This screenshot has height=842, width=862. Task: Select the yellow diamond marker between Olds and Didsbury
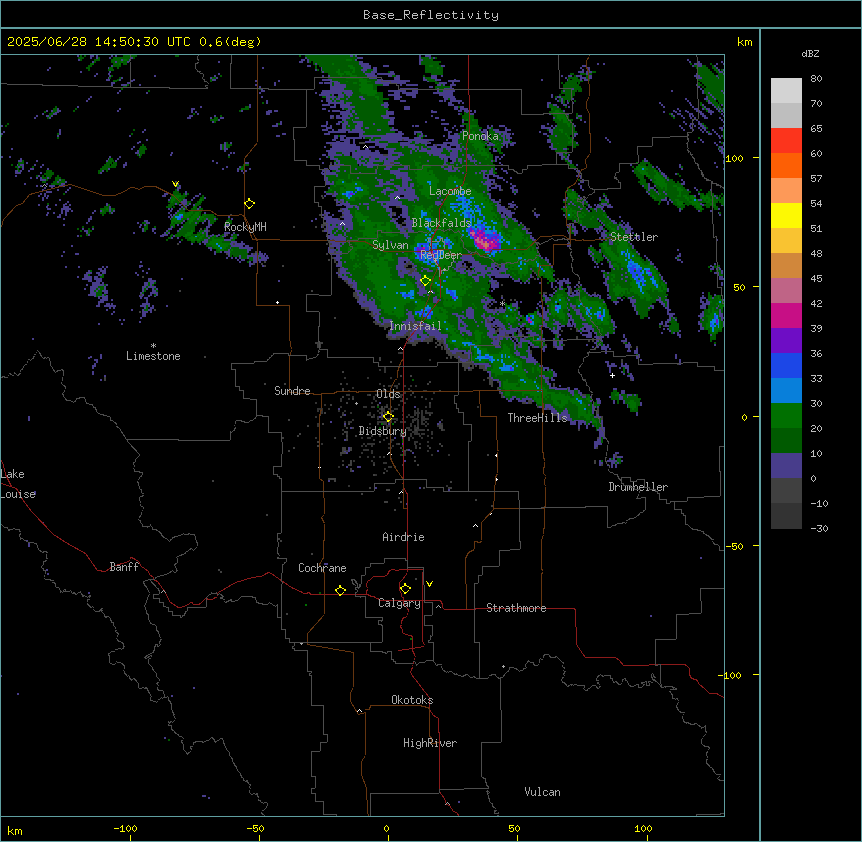click(388, 417)
